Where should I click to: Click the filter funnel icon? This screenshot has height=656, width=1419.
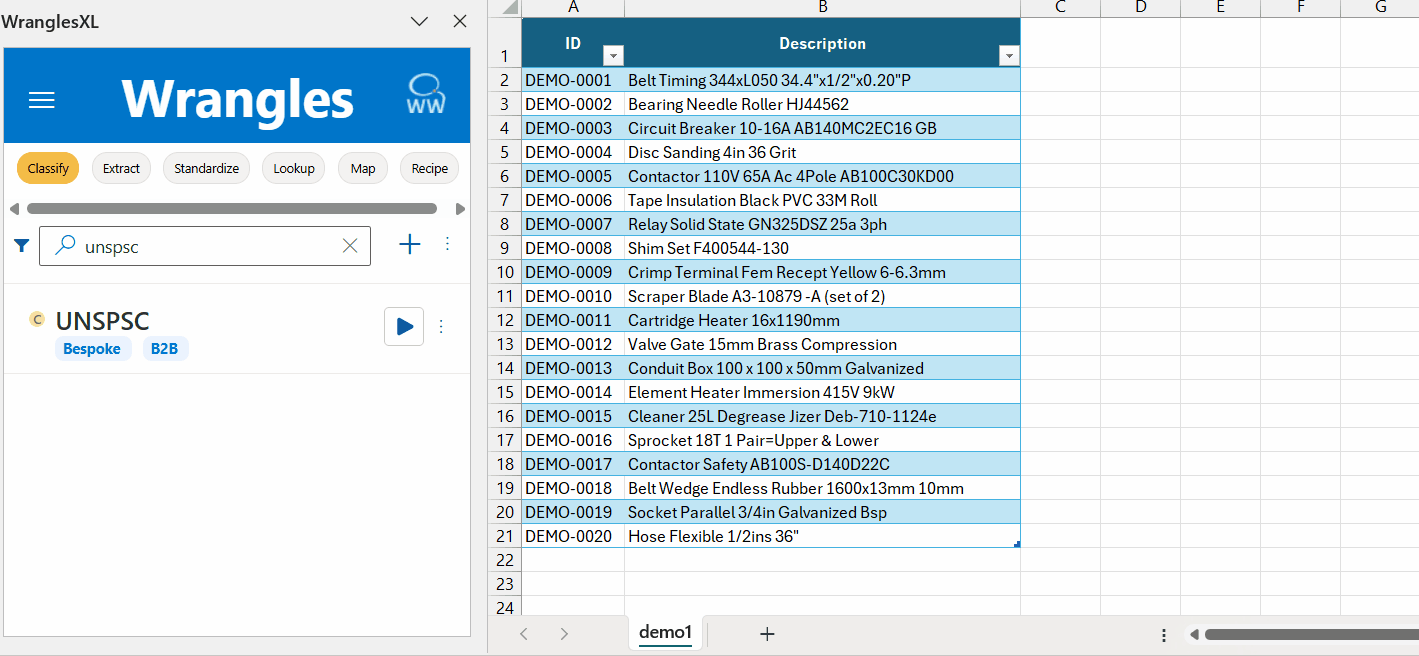(22, 245)
